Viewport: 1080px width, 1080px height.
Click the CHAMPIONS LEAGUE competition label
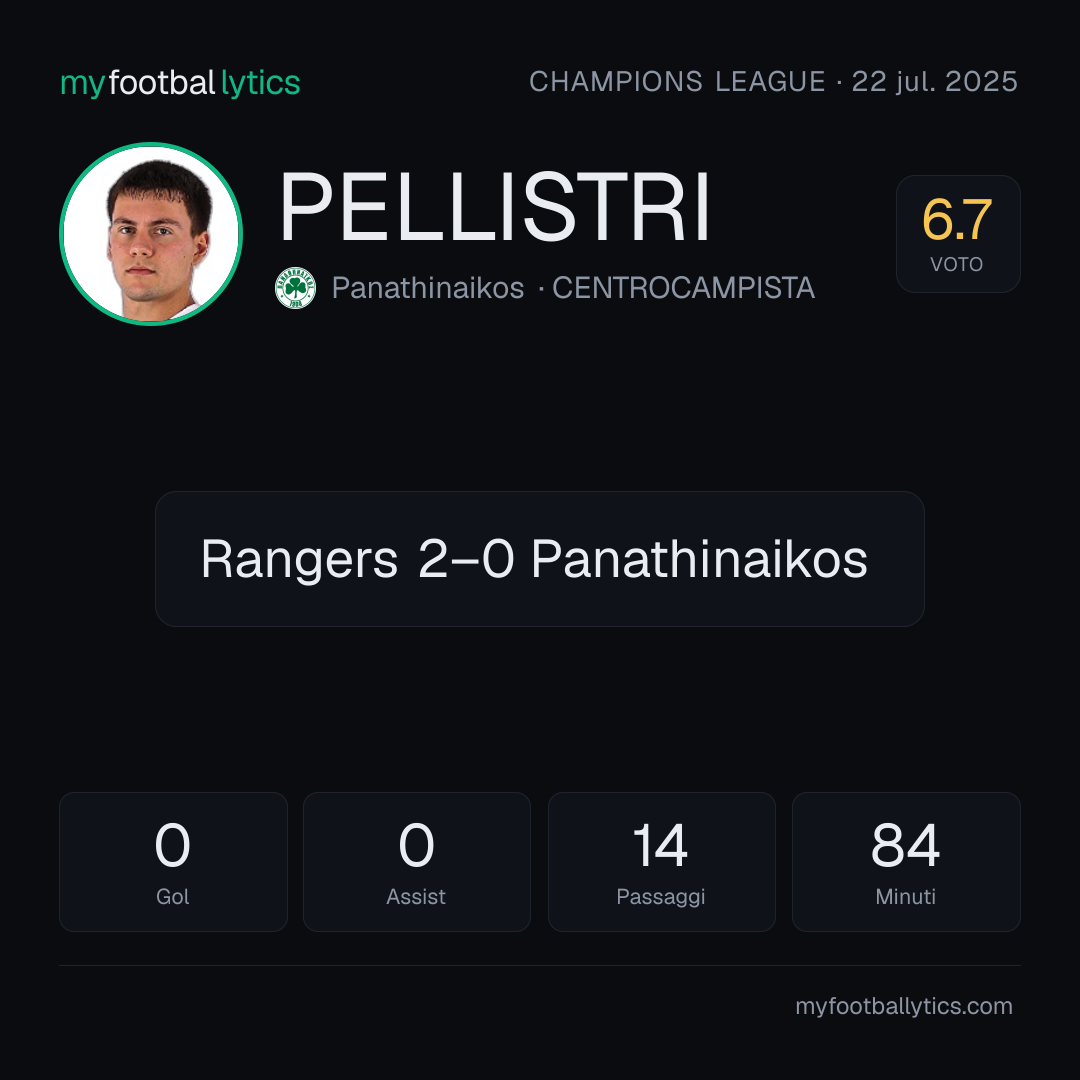click(677, 81)
